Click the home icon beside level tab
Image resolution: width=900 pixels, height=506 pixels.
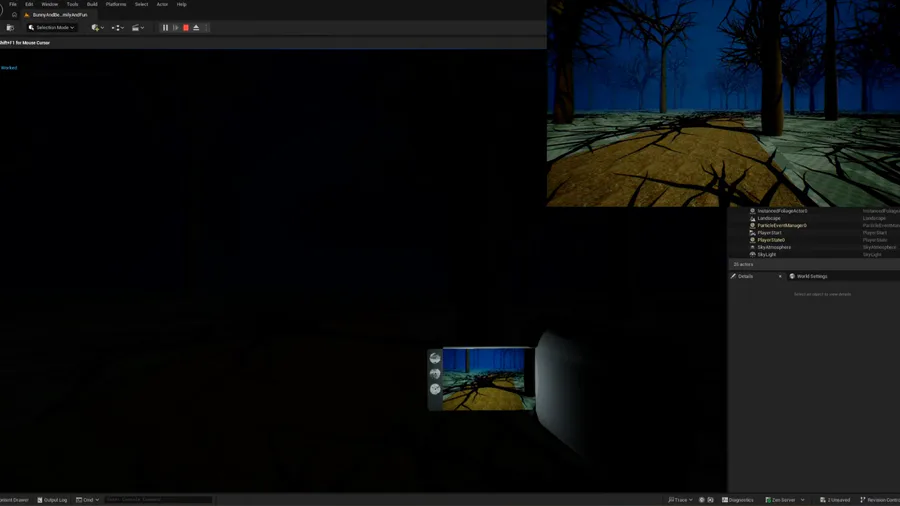coord(14,15)
